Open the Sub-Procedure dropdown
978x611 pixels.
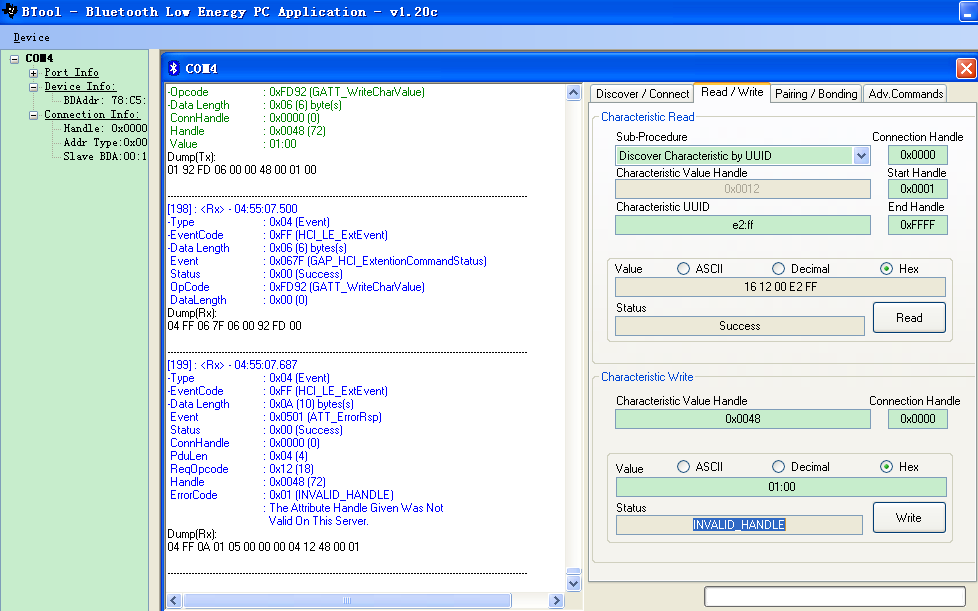(861, 155)
